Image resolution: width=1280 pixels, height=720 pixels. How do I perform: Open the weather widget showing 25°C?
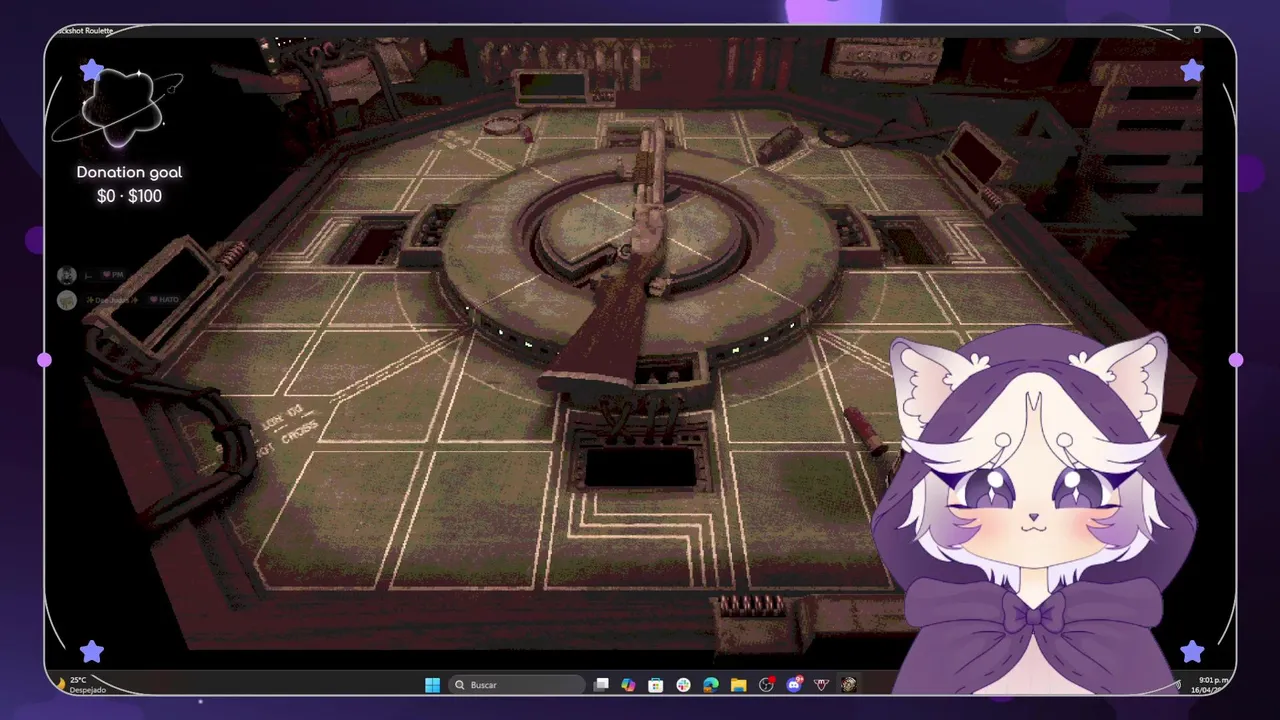pyautogui.click(x=82, y=685)
